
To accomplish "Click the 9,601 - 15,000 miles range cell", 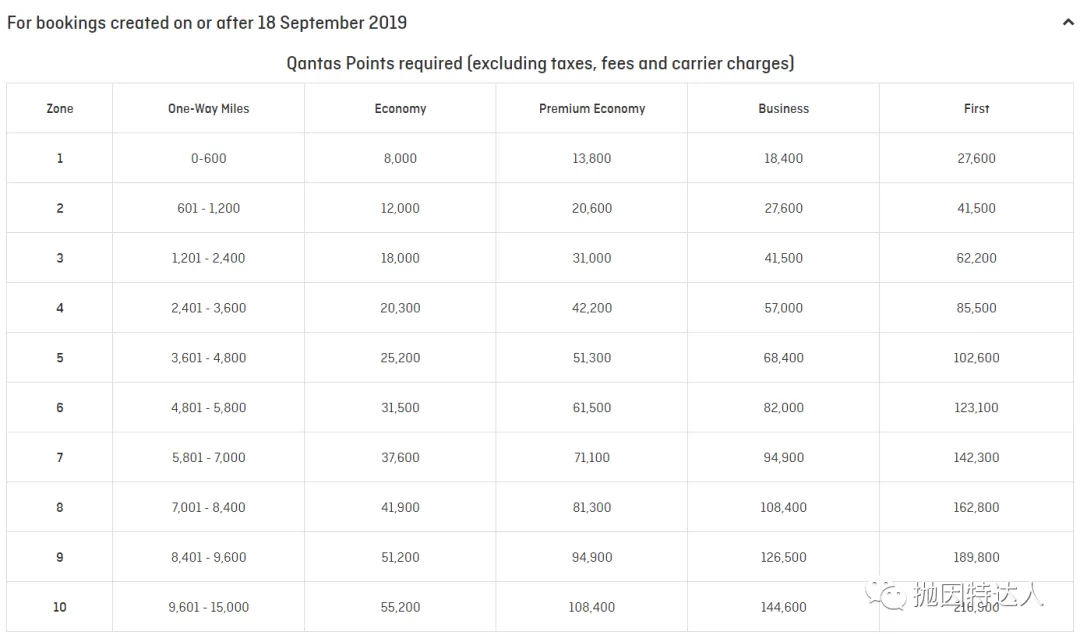I will click(209, 607).
